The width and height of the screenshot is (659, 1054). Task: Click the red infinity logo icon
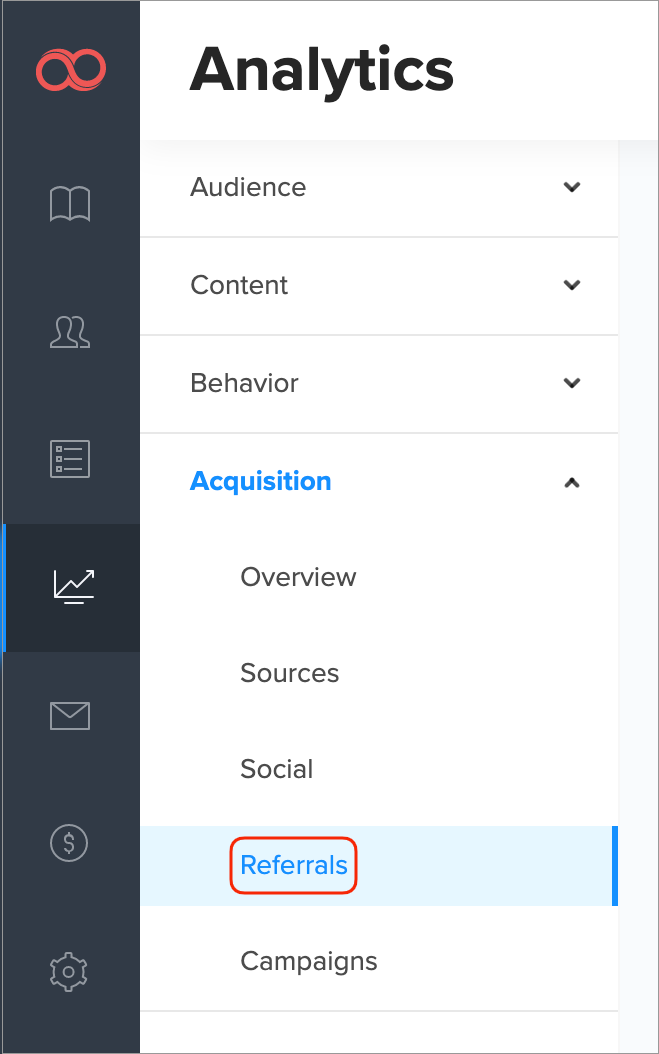tap(70, 71)
